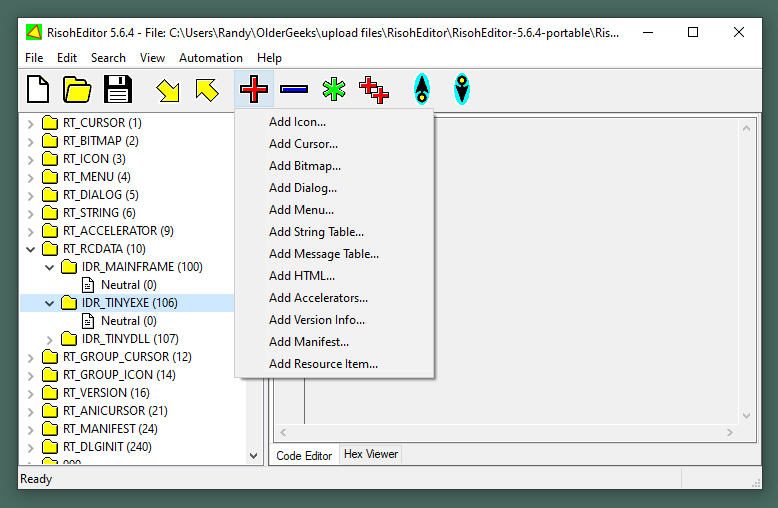
Task: Collapse the IDR_MAINFRAME (100) node
Action: point(49,267)
